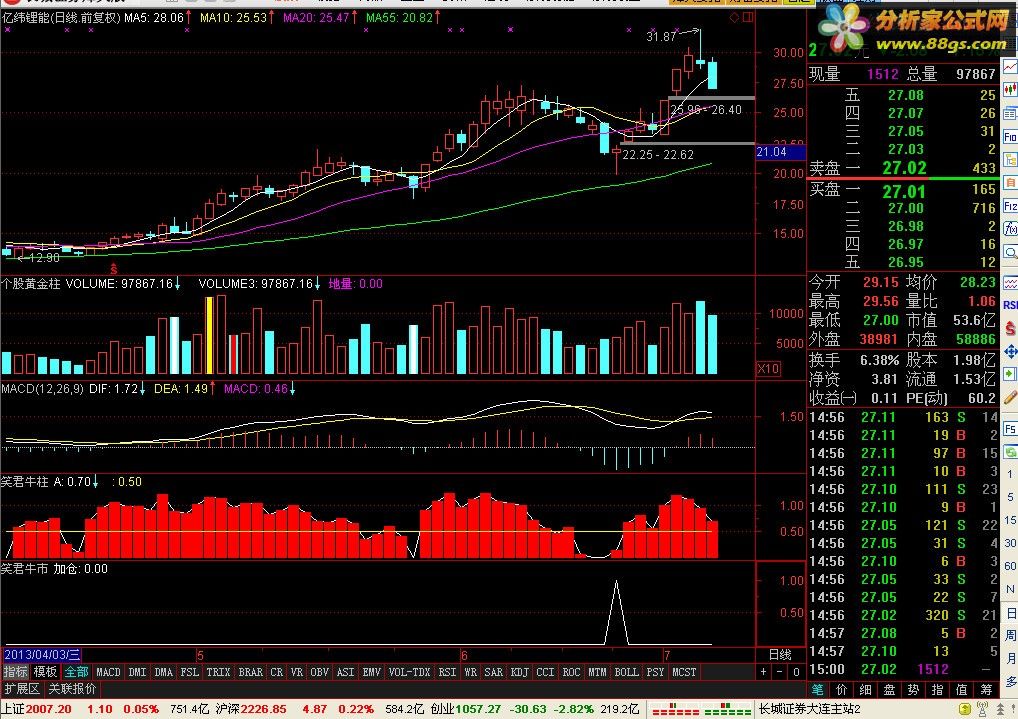
Task: Select the monthly 月 period button
Action: (1010, 659)
